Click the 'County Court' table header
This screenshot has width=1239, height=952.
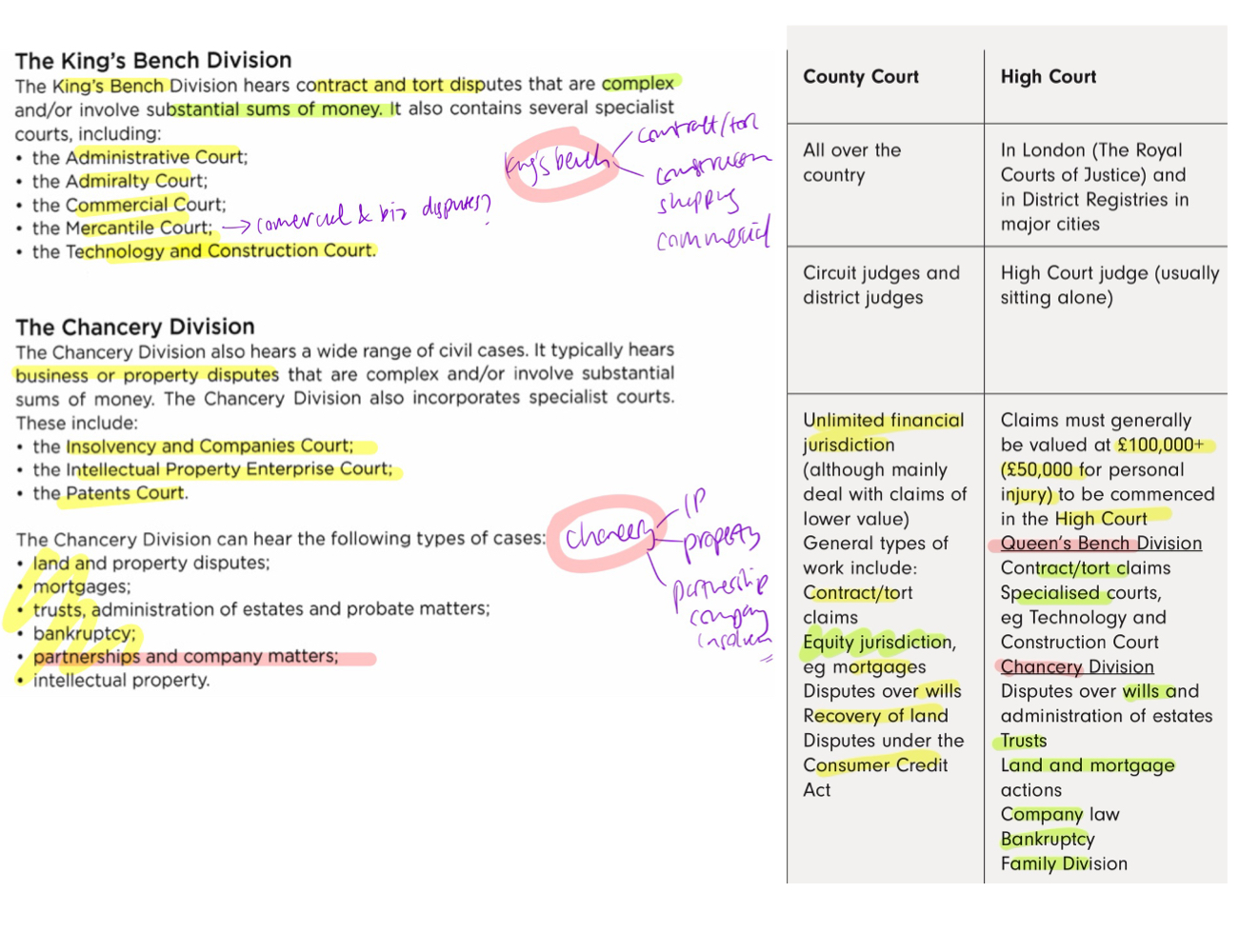pos(861,76)
